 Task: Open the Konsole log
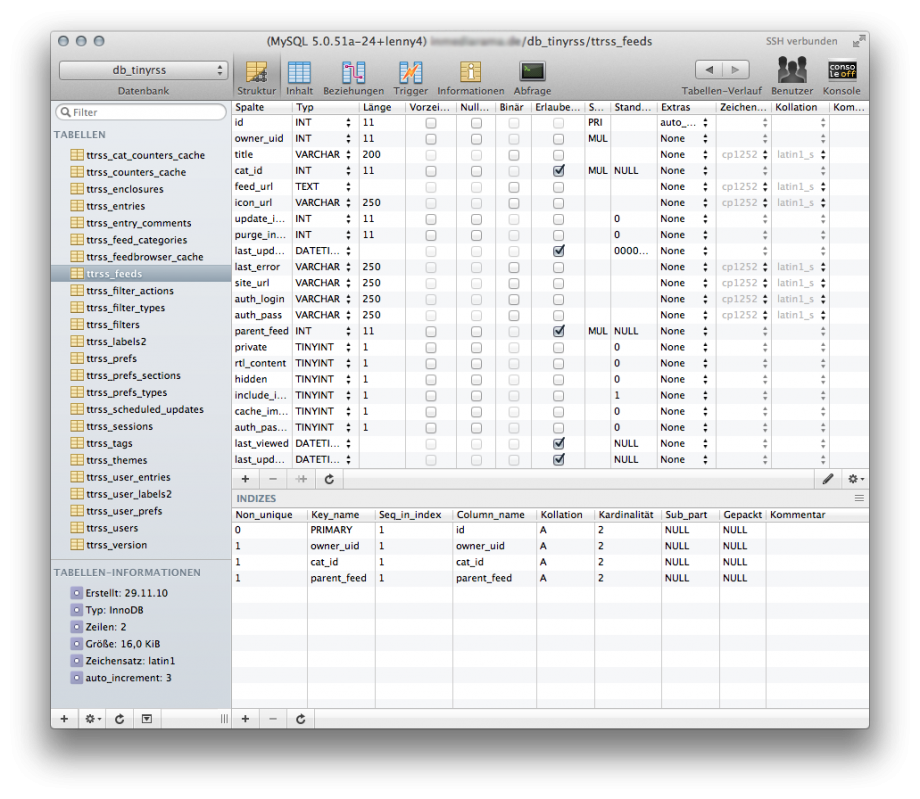(x=841, y=77)
